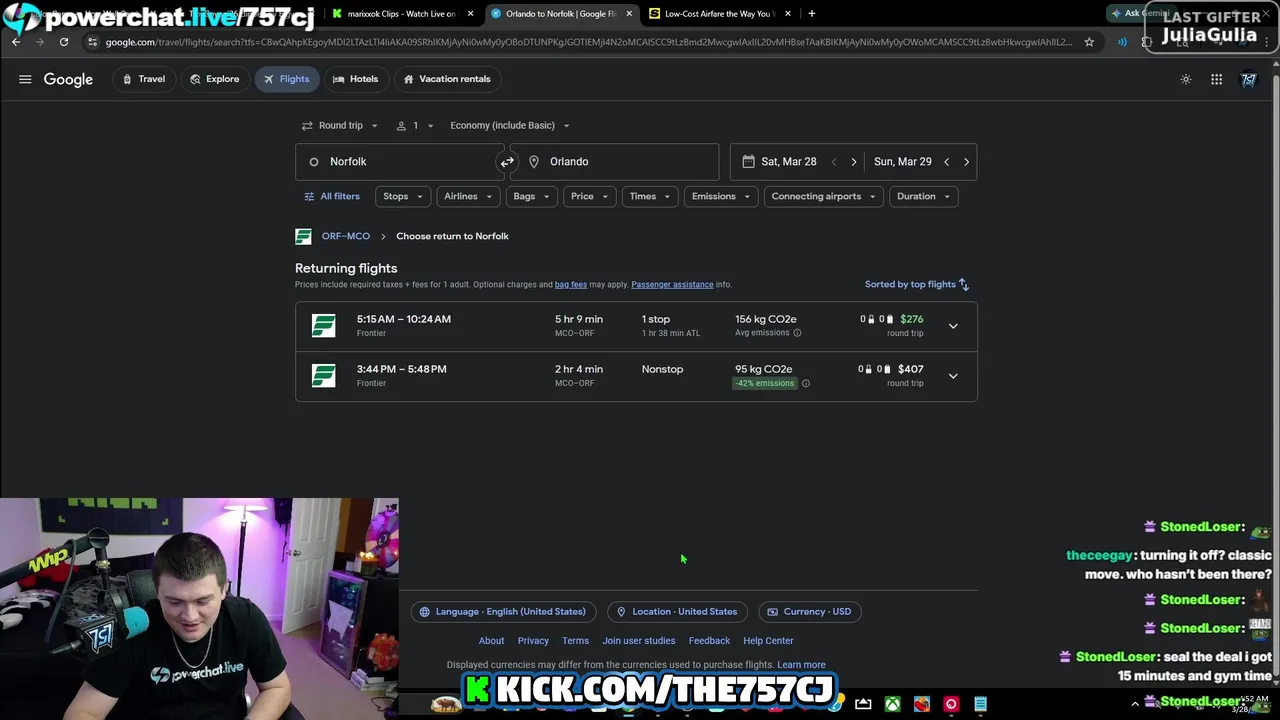This screenshot has width=1280, height=720.
Task: Open the Passenger assistance link
Action: pyautogui.click(x=672, y=285)
